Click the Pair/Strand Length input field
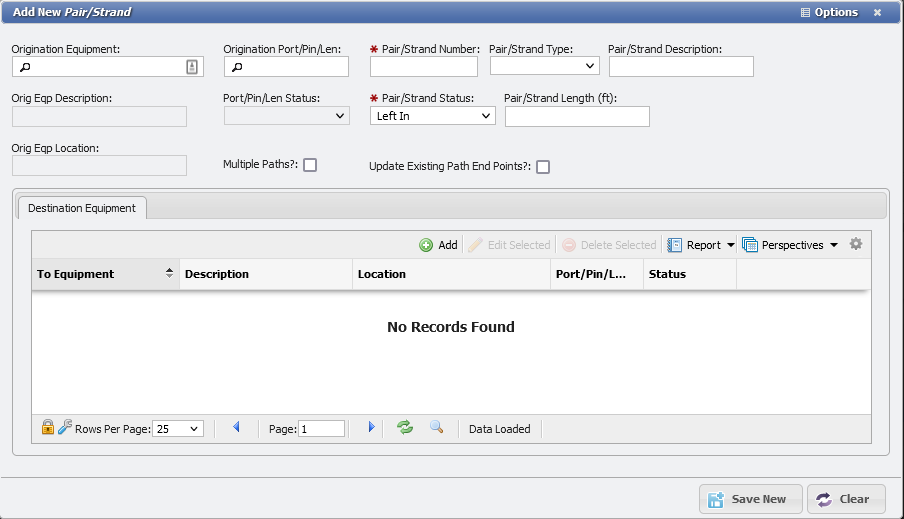The width and height of the screenshot is (904, 519). point(577,117)
